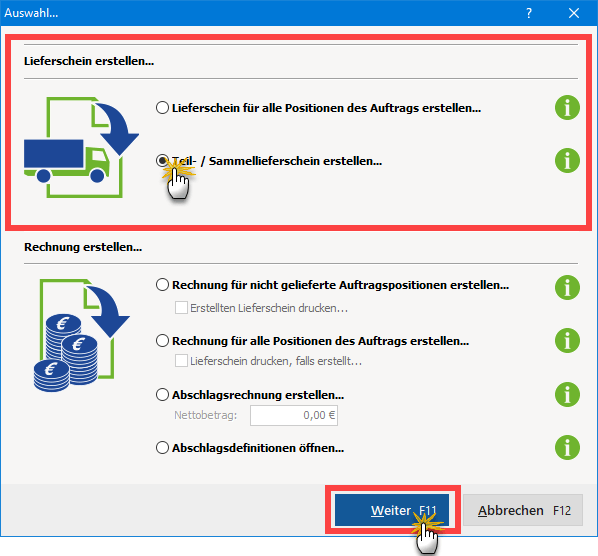598x556 pixels.
Task: Show info for invoice of all order positions
Action: click(x=567, y=341)
